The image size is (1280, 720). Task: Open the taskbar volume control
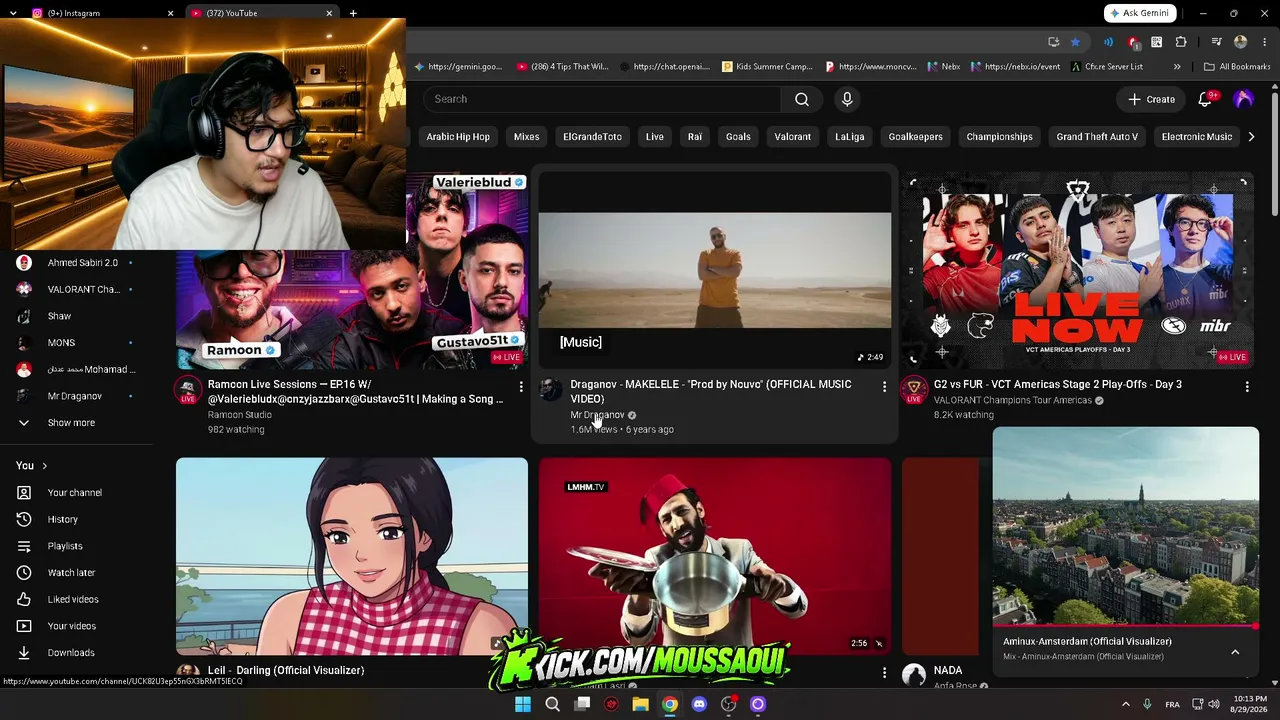(1214, 704)
